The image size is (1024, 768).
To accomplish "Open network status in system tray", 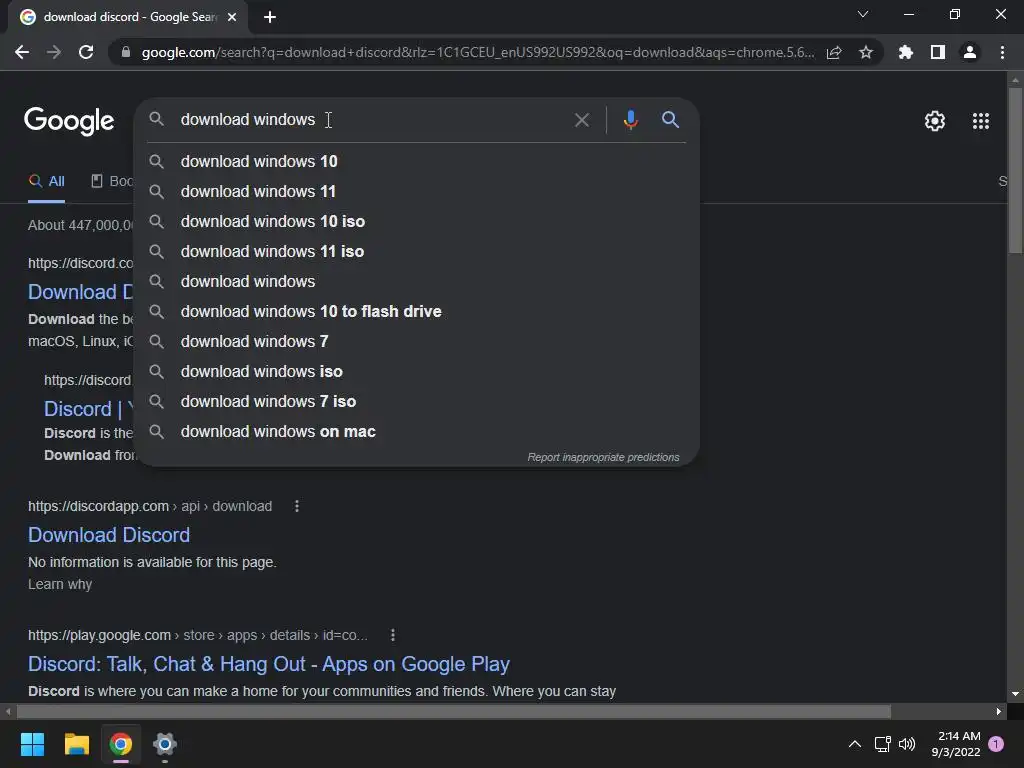I will (883, 744).
